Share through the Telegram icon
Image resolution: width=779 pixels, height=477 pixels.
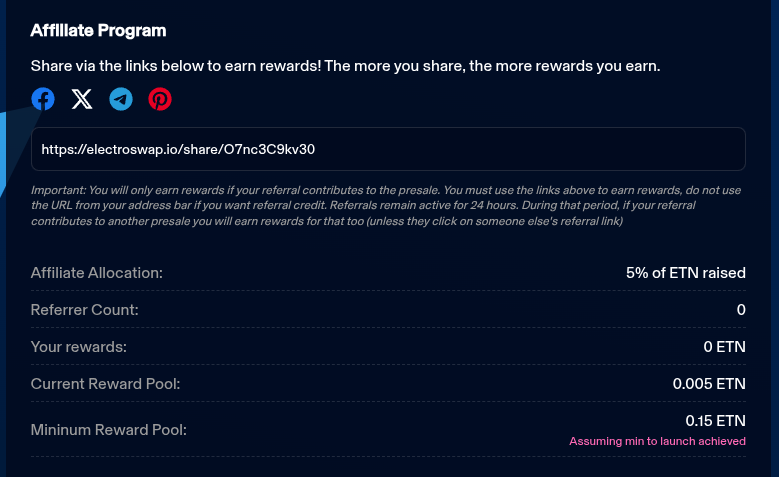121,99
